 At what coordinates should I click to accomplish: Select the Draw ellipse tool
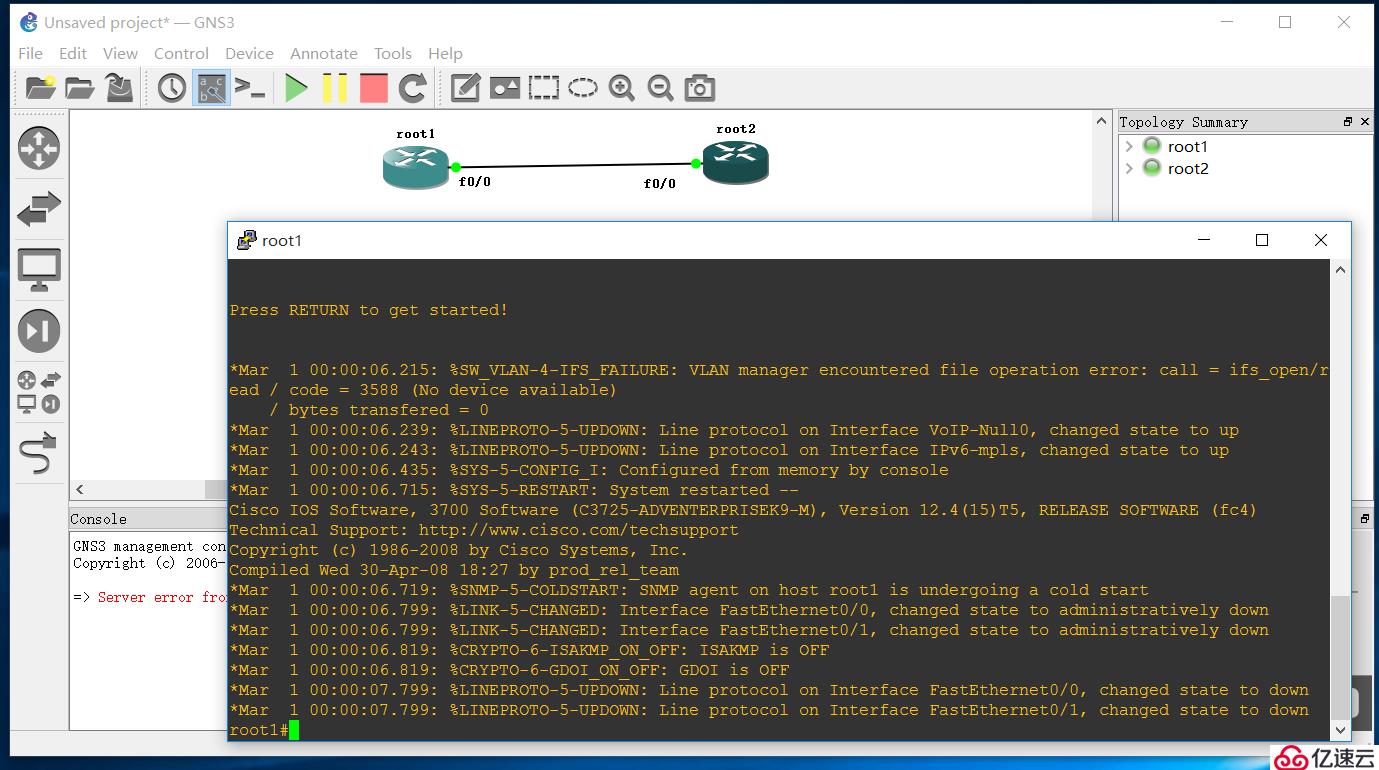(583, 88)
